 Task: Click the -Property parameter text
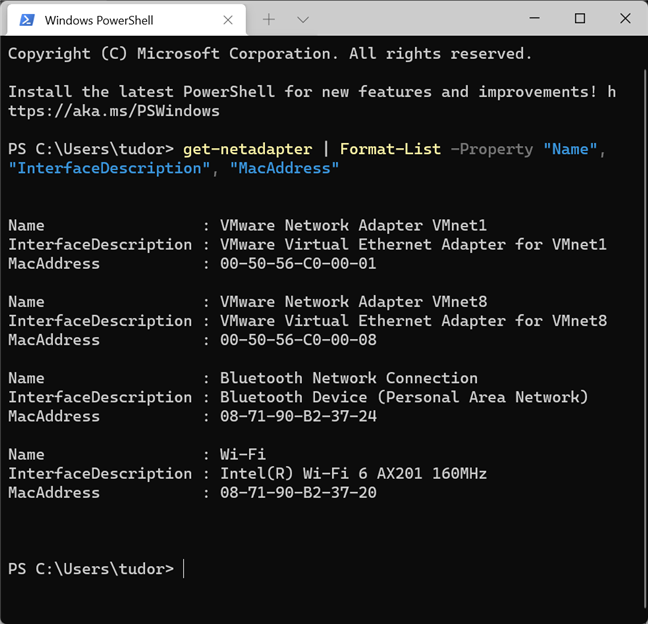coord(492,149)
